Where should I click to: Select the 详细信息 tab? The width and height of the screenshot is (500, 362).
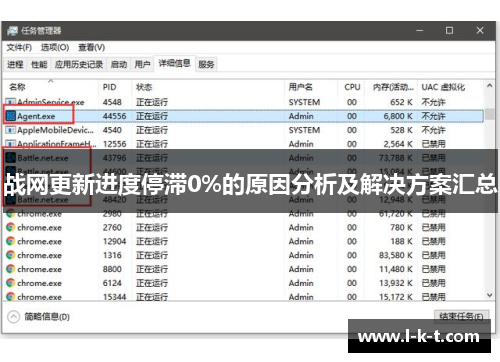pos(174,63)
